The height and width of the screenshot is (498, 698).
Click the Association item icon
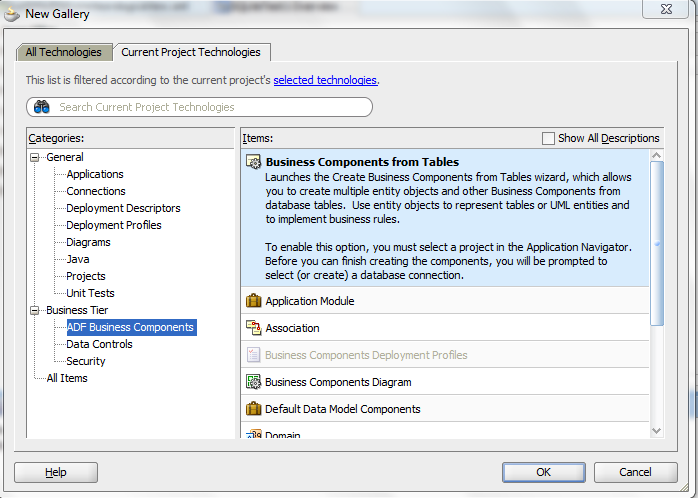[254, 328]
